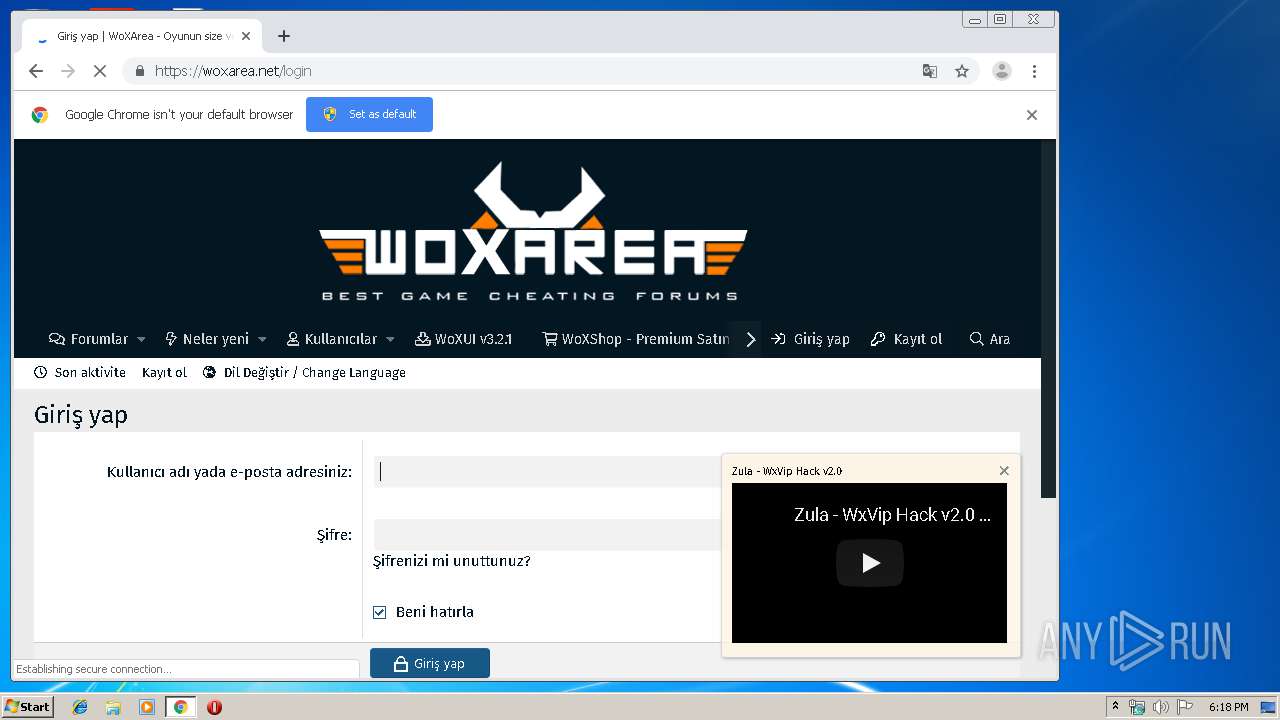Open the Forumlar menu item

pyautogui.click(x=89, y=339)
